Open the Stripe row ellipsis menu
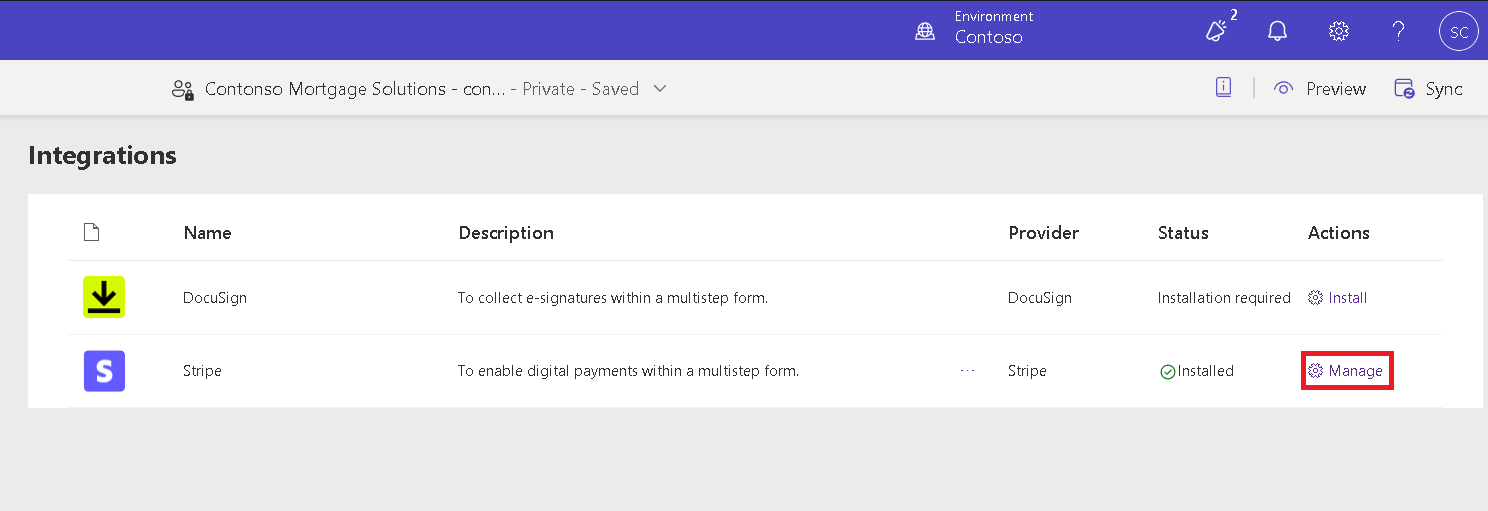The width and height of the screenshot is (1488, 511). pyautogui.click(x=967, y=370)
